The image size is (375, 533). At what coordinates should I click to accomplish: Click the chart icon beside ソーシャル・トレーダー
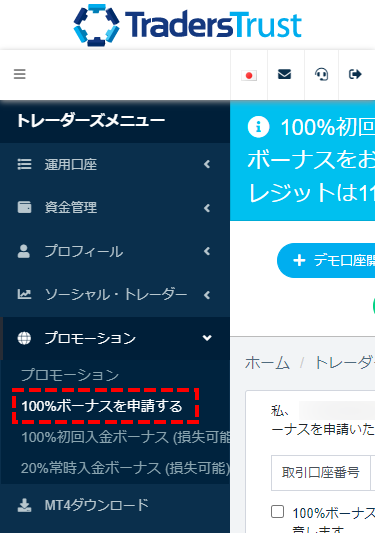(24, 294)
